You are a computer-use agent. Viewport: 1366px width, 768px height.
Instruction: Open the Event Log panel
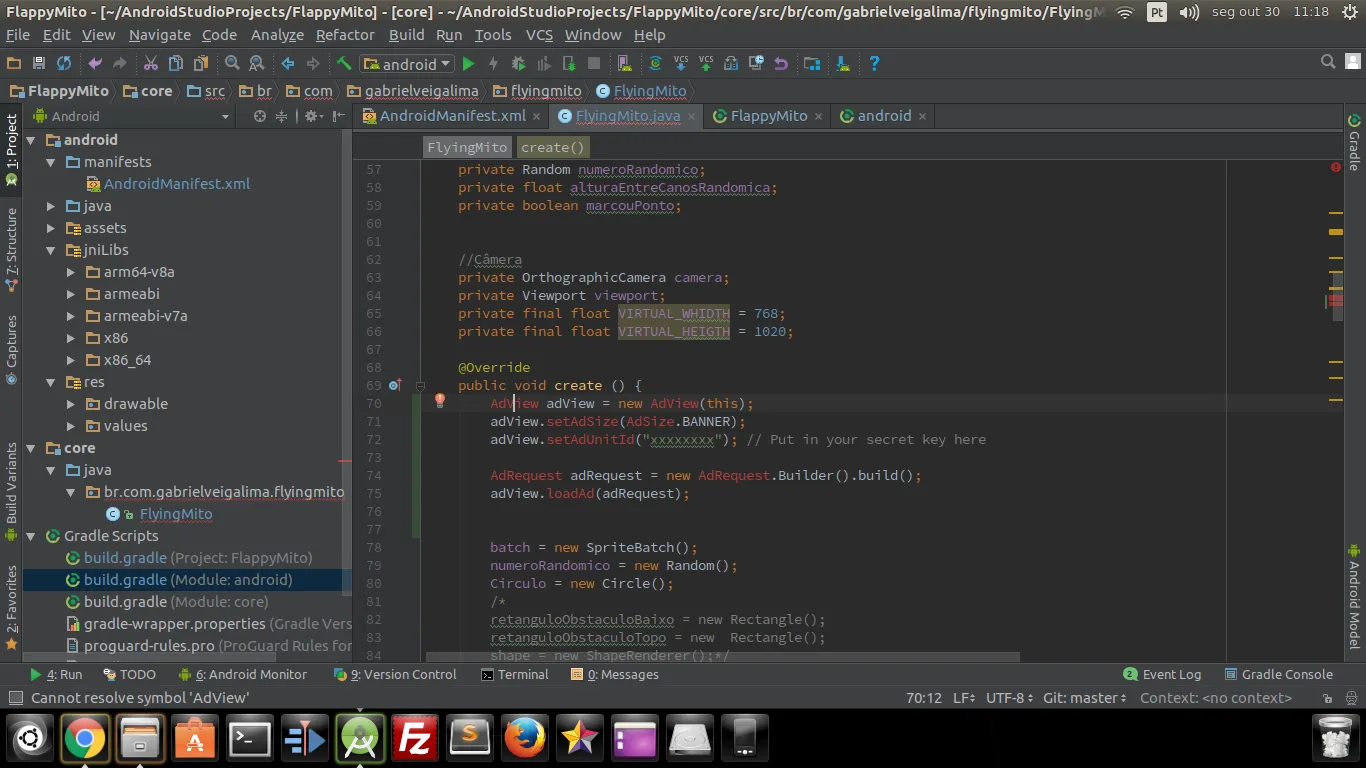click(1162, 675)
